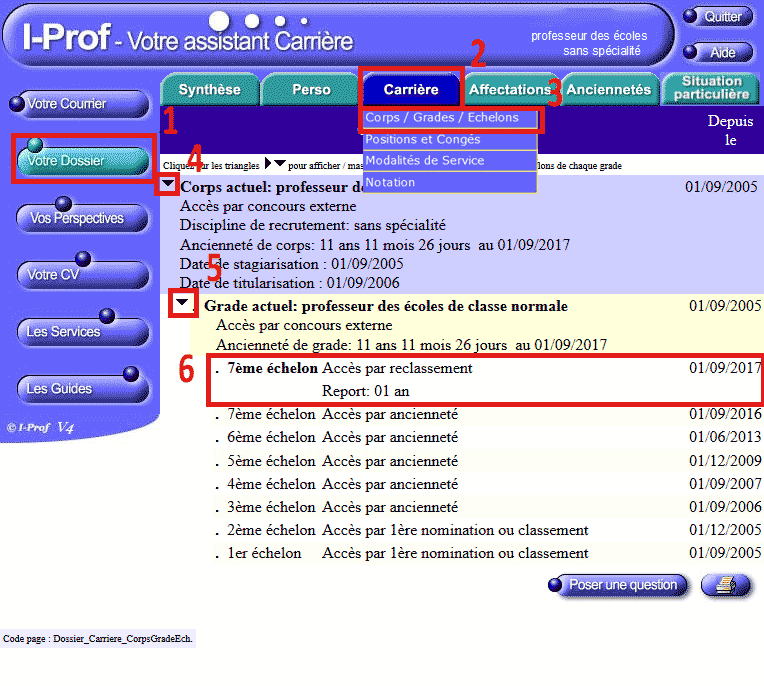Collapse the Grade actuel triangle
This screenshot has height=686, width=764.
pyautogui.click(x=182, y=303)
